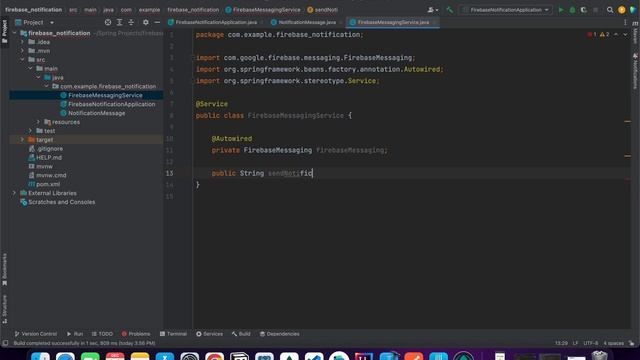Collapse the src folder
Screen dimensions: 640x360
(22, 60)
